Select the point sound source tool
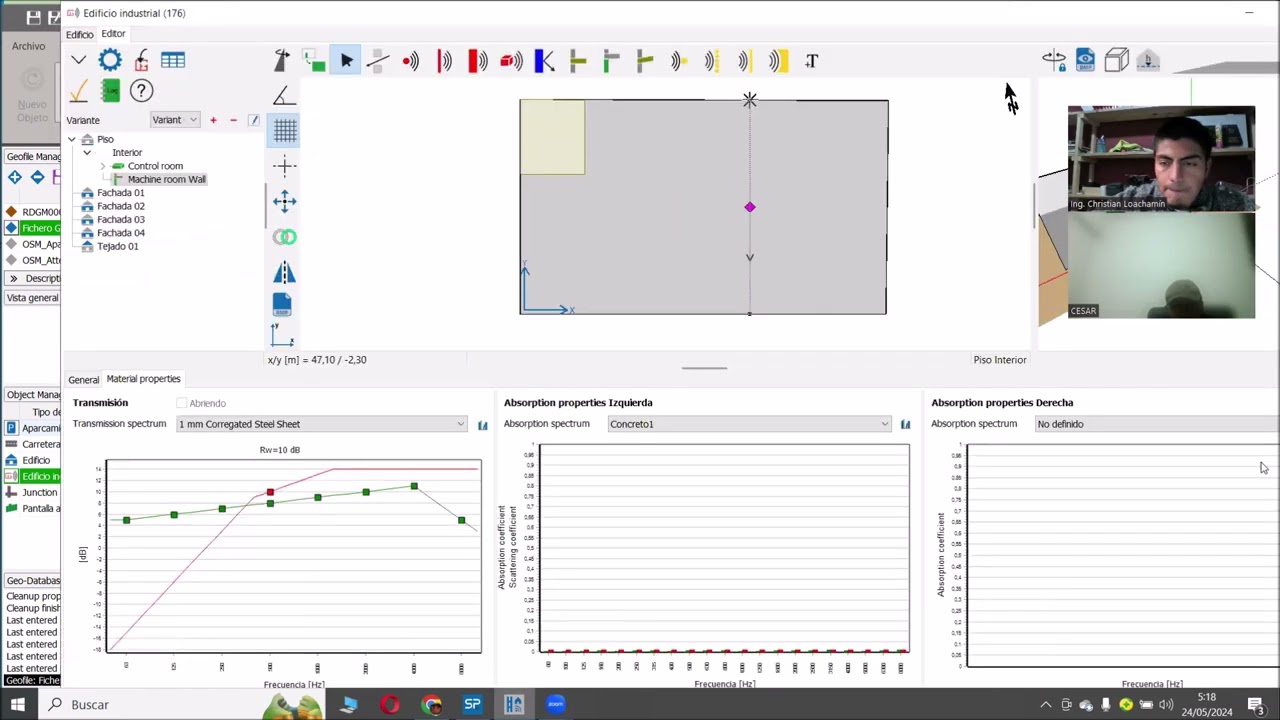Image resolution: width=1280 pixels, height=720 pixels. 411,61
